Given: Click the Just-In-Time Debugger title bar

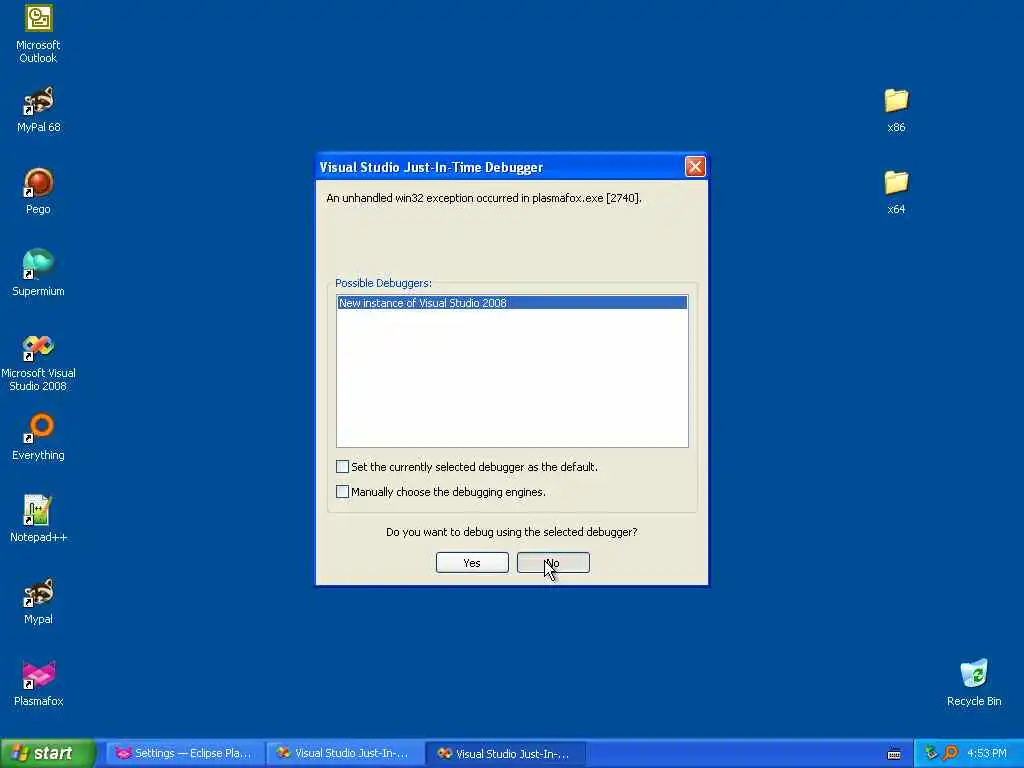Looking at the screenshot, I should [x=500, y=167].
